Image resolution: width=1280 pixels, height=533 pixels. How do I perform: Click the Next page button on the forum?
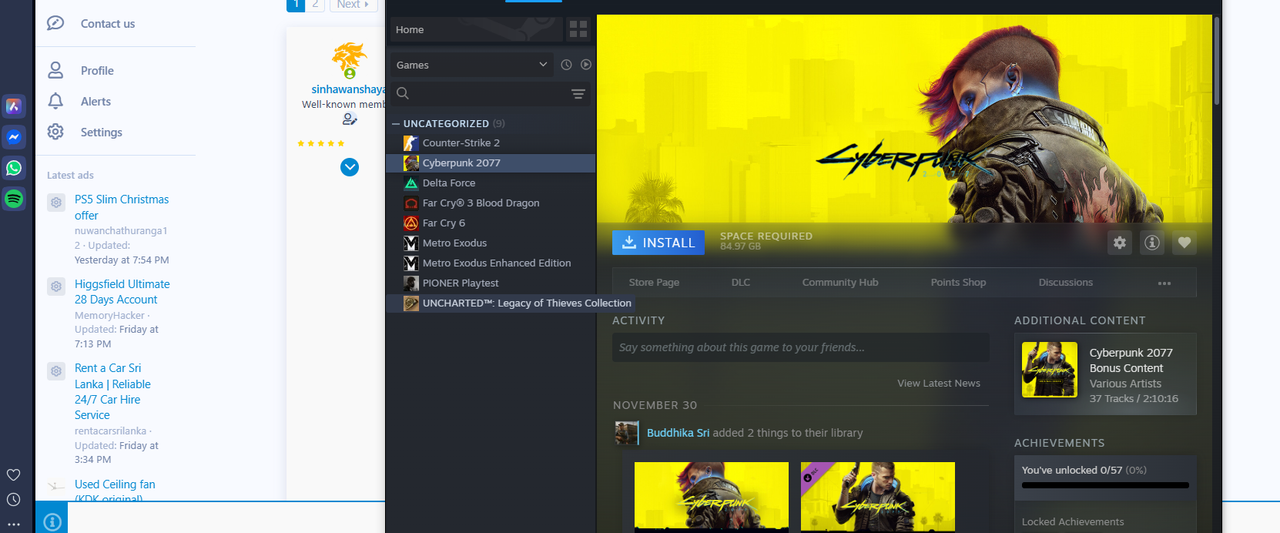pos(354,4)
